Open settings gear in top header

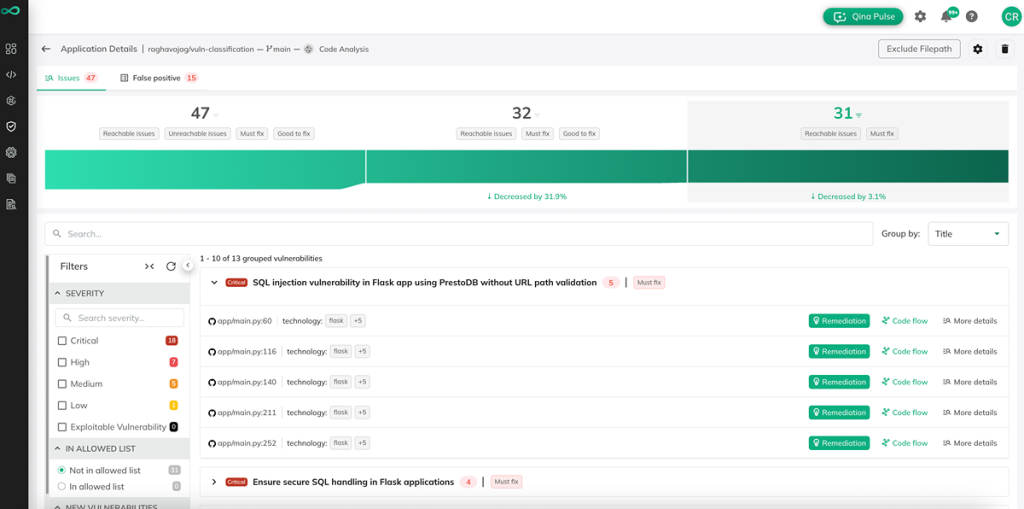coord(920,17)
